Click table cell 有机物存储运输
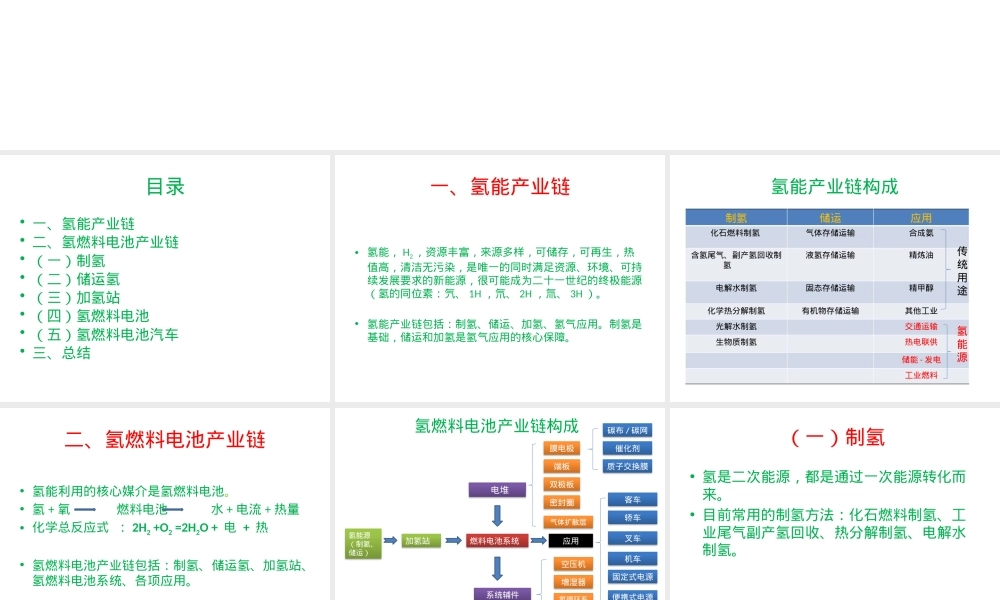Viewport: 1000px width, 600px height. [830, 311]
